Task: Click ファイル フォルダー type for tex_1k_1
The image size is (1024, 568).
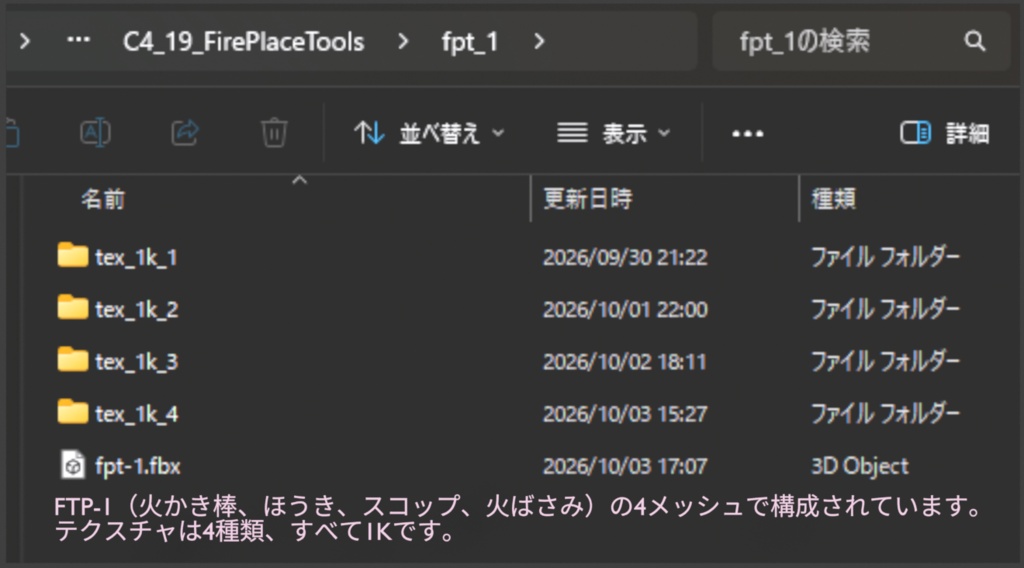Action: 885,257
